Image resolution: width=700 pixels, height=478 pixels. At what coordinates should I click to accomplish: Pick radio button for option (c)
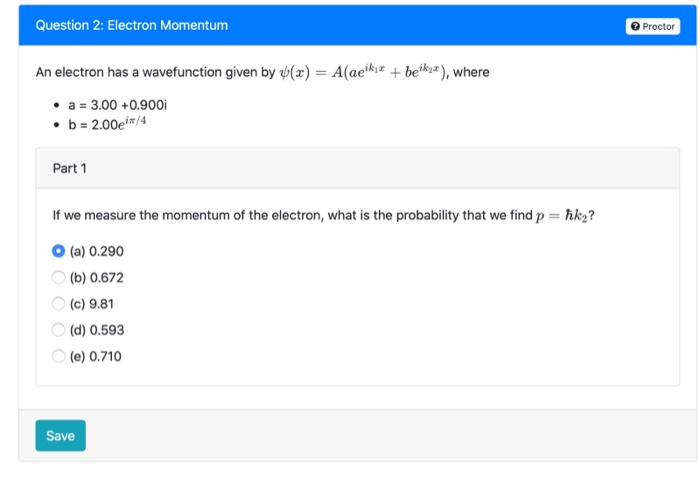tap(59, 303)
